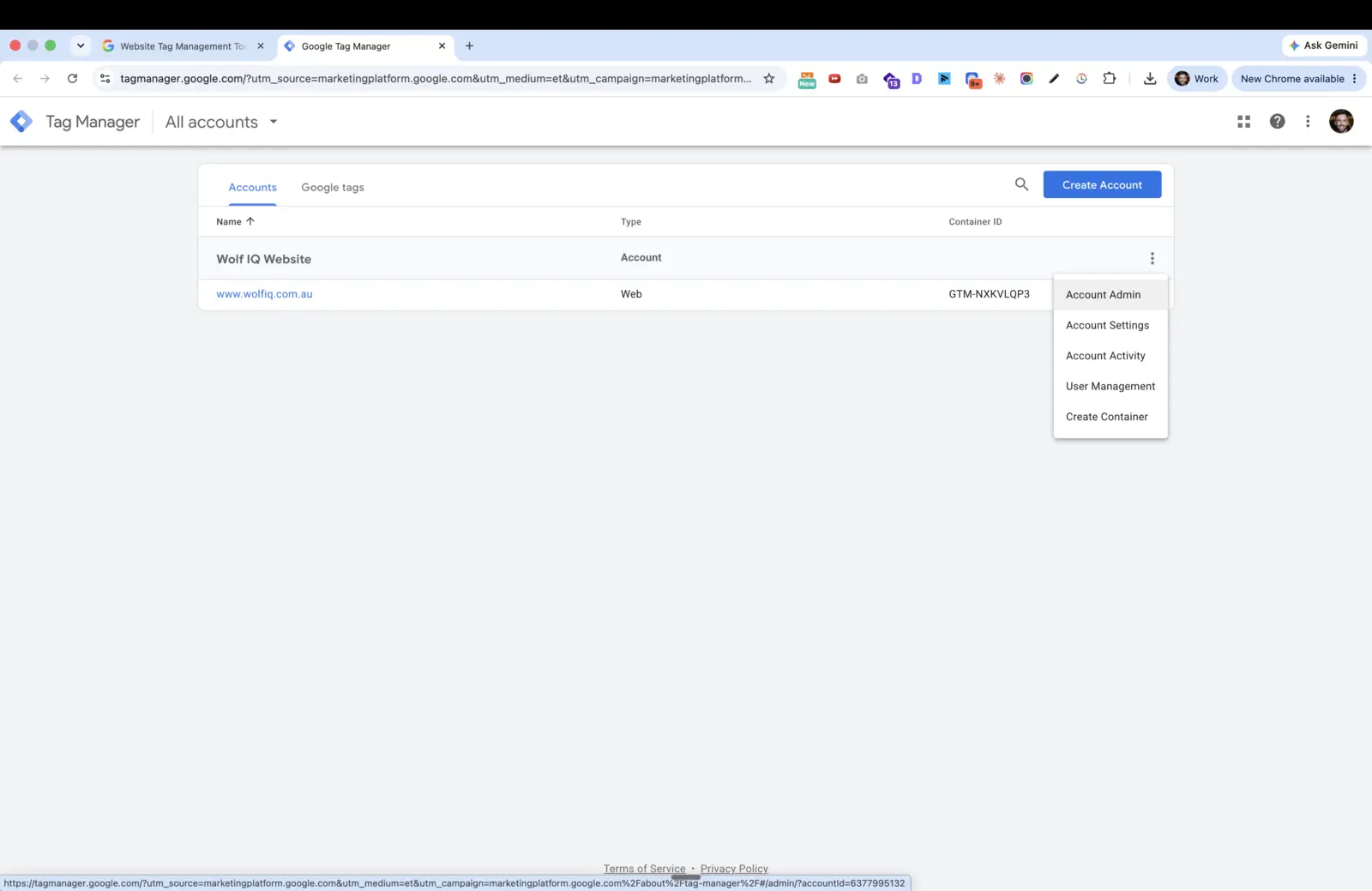Reload the page
Viewport: 1372px width, 891px height.
73,79
